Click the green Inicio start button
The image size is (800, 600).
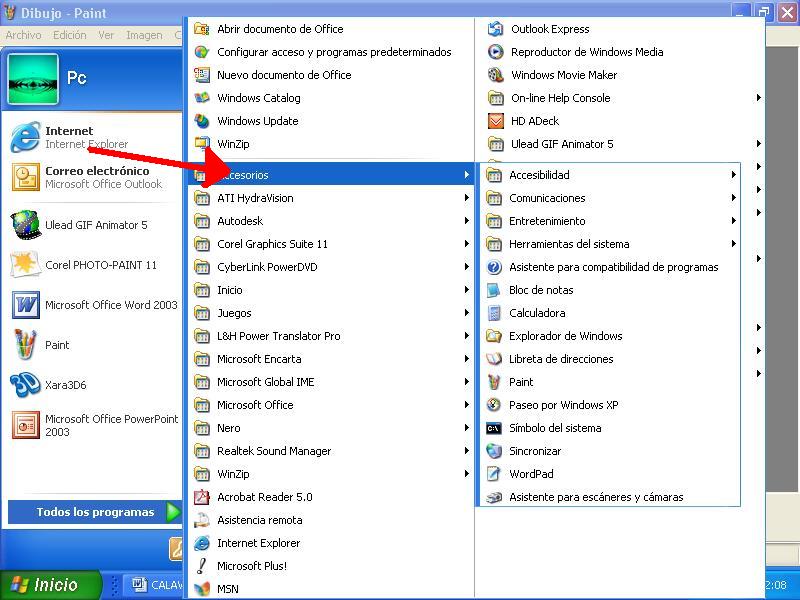point(50,585)
